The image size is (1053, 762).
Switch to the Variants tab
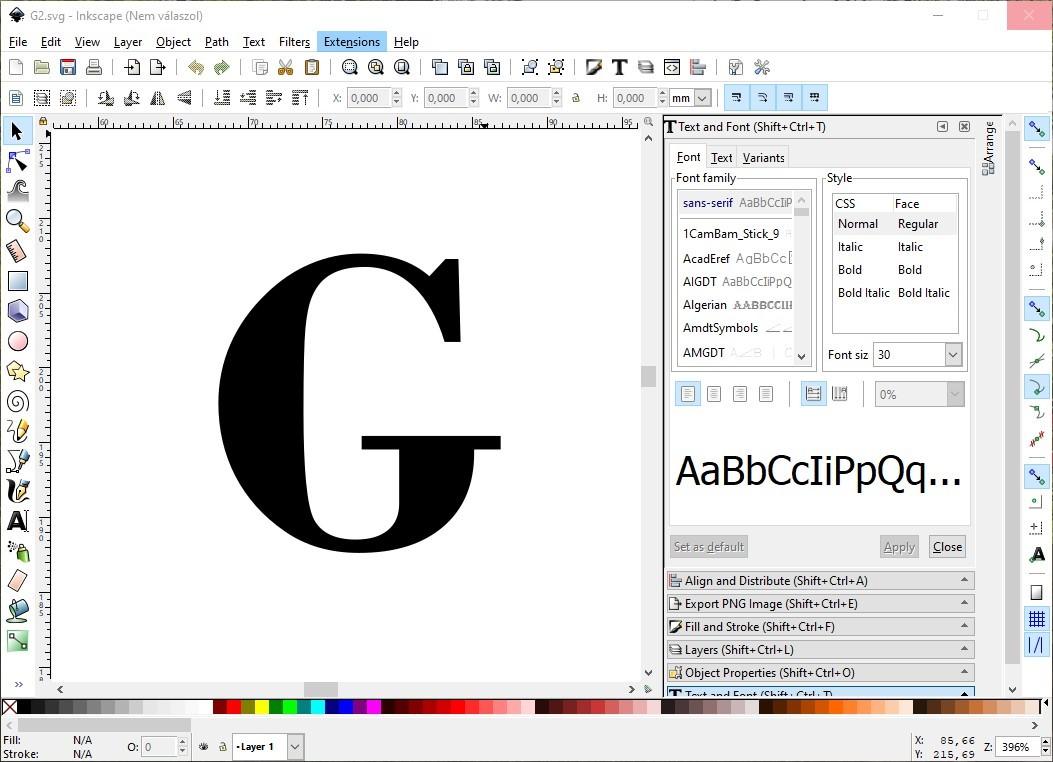[x=763, y=157]
